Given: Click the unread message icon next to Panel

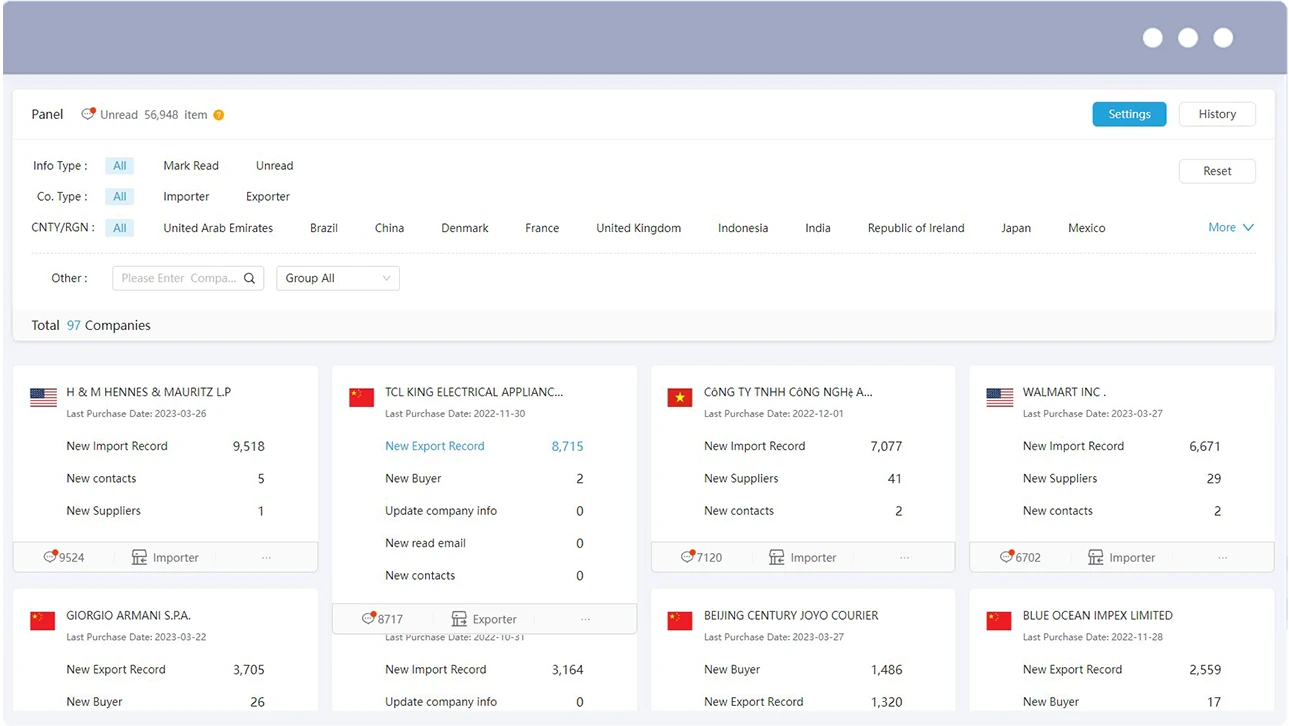Looking at the screenshot, I should tap(89, 114).
